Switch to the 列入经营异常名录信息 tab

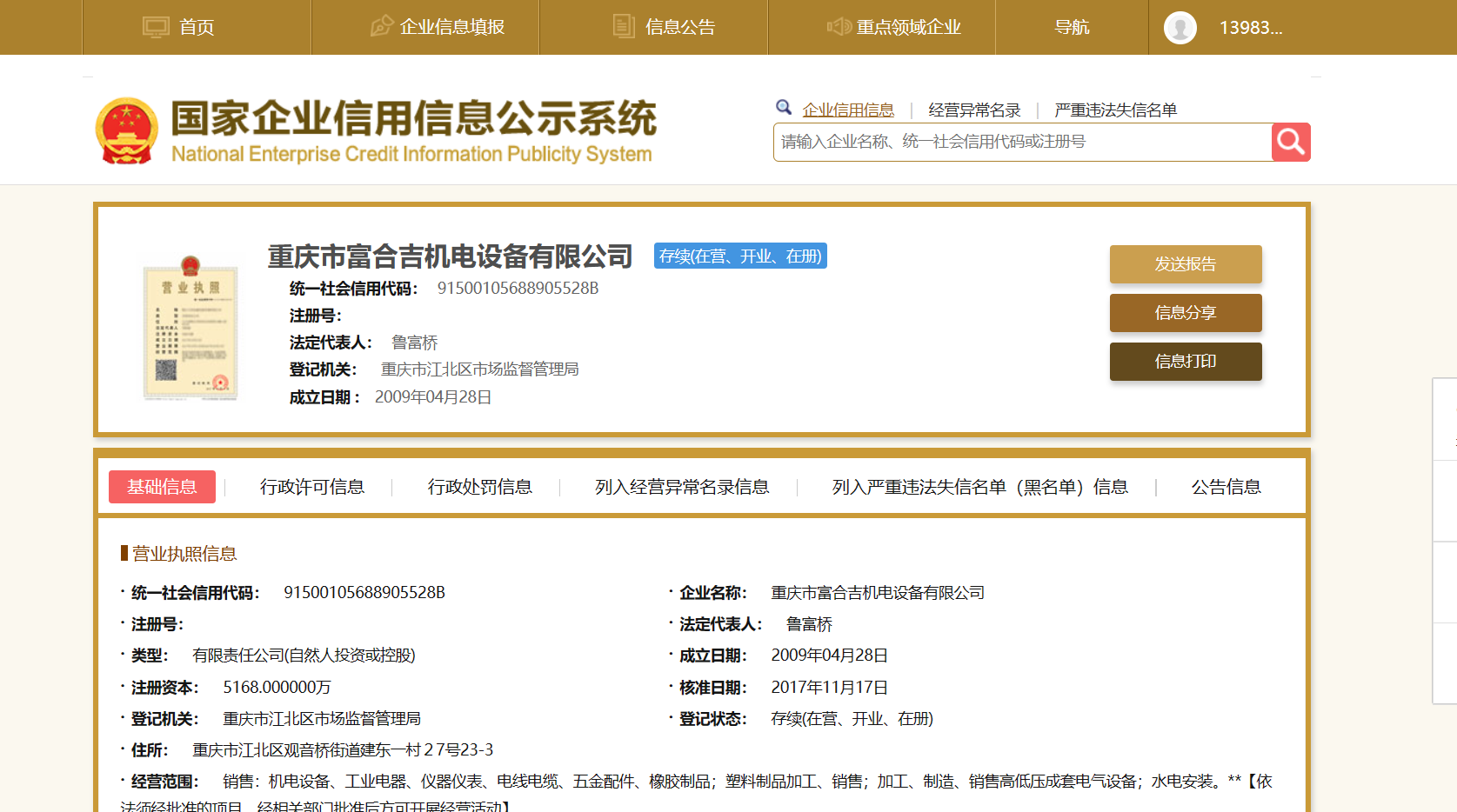[x=682, y=487]
